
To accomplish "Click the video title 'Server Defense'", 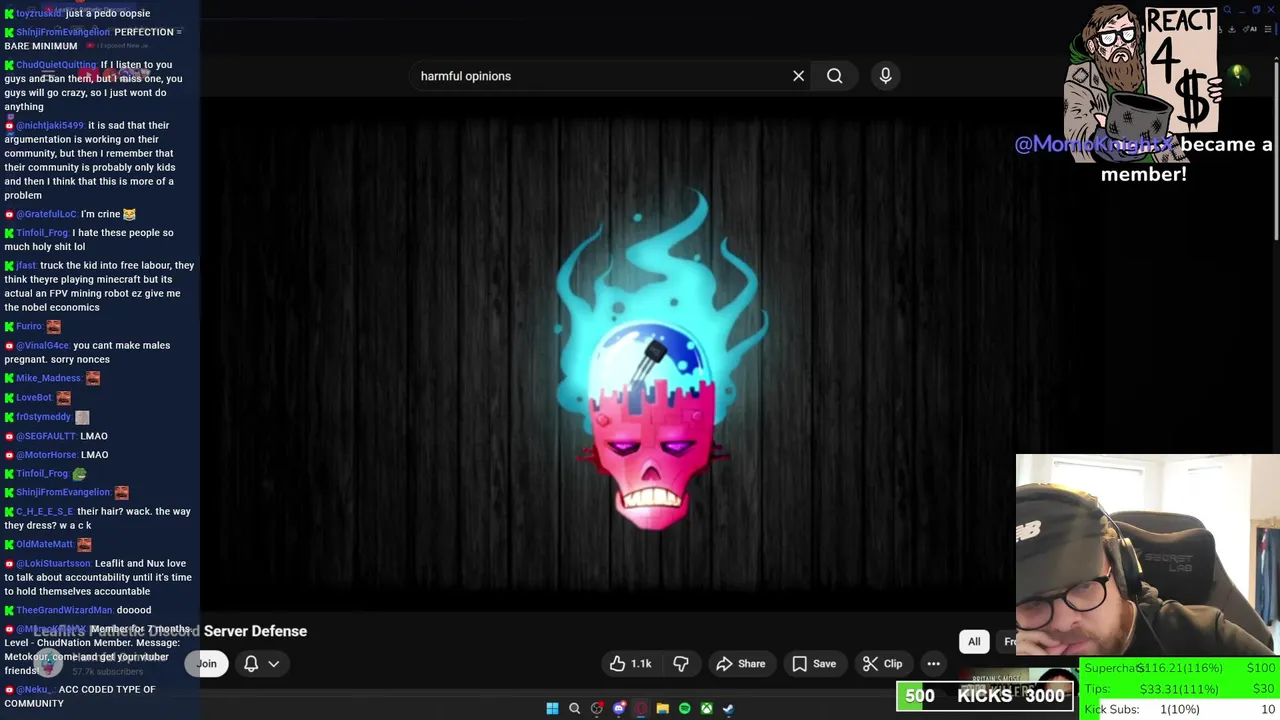I will tap(255, 631).
